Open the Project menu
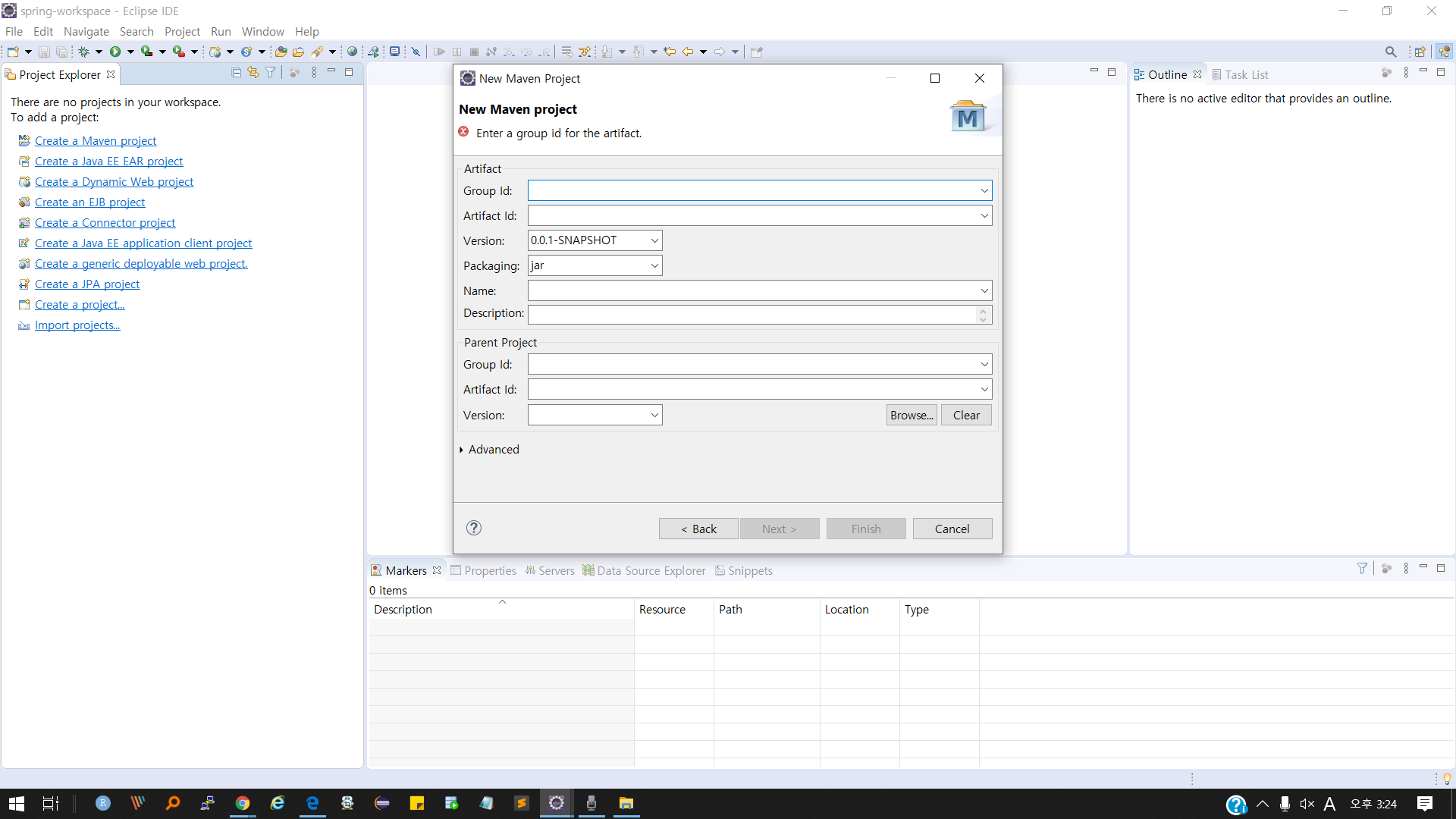The image size is (1456, 819). pos(182,31)
